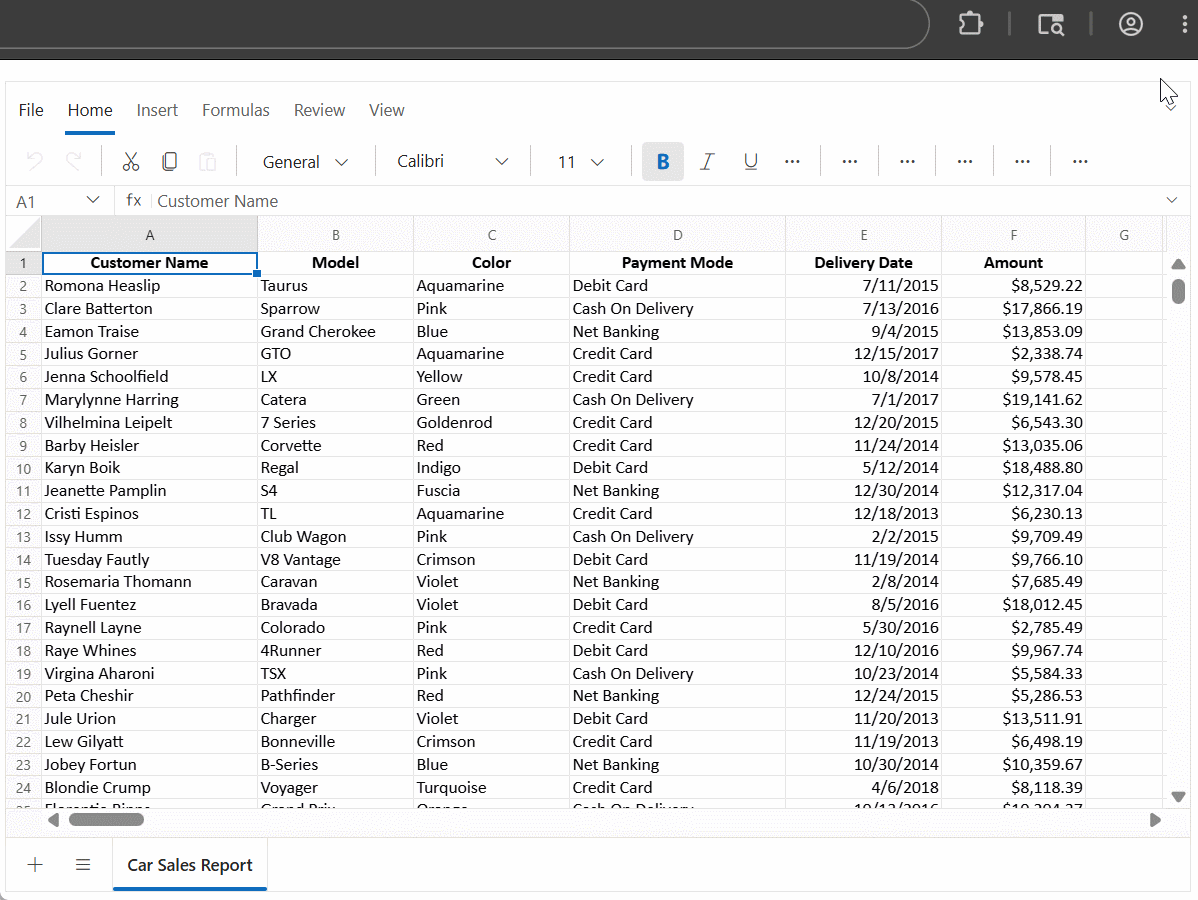This screenshot has height=900, width=1198.
Task: Switch to the View tab
Action: coord(387,110)
